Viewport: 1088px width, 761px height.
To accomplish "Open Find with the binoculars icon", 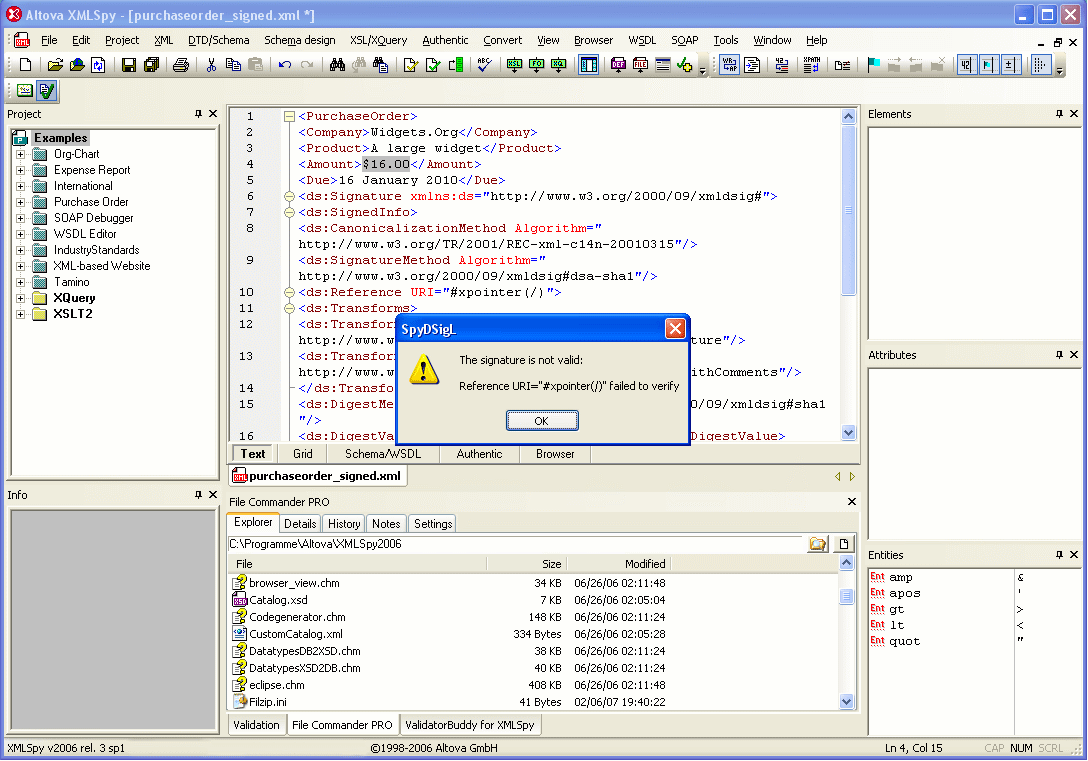I will [337, 65].
